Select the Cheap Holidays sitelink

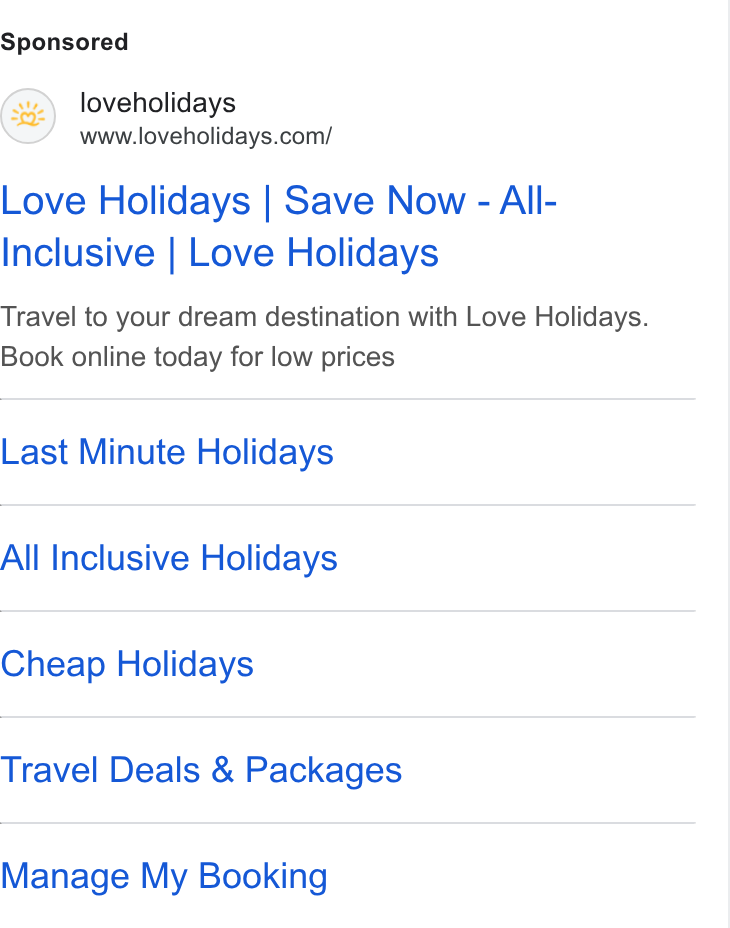pyautogui.click(x=127, y=664)
